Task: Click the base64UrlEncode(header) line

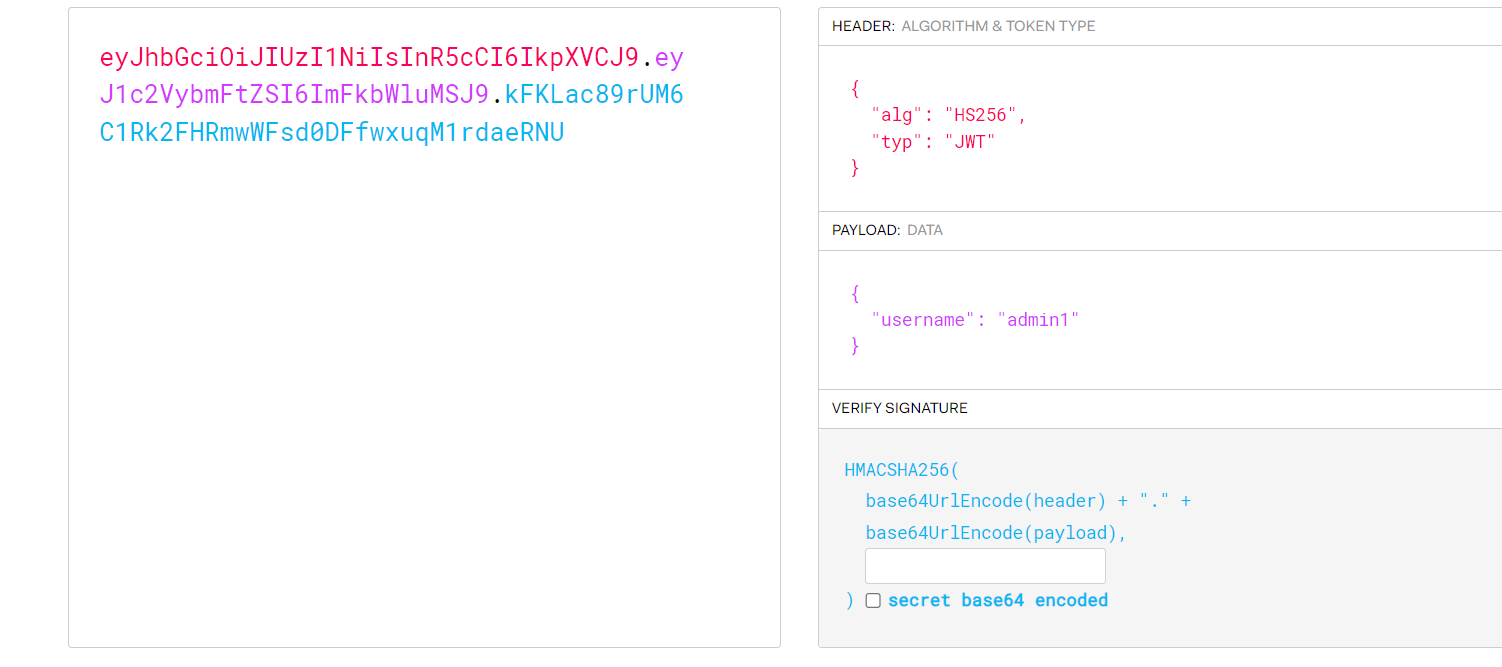Action: tap(986, 501)
